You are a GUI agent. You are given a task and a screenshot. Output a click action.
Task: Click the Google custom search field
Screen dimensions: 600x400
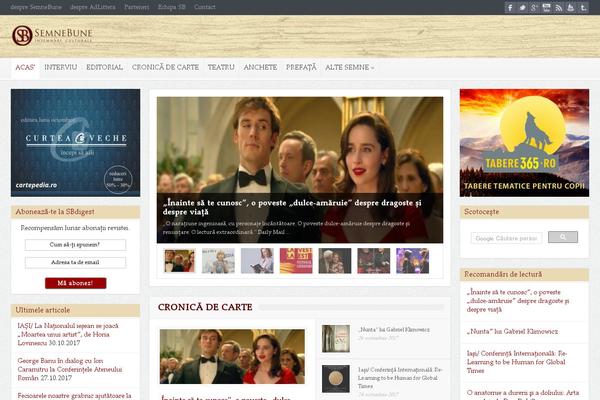[x=506, y=238]
